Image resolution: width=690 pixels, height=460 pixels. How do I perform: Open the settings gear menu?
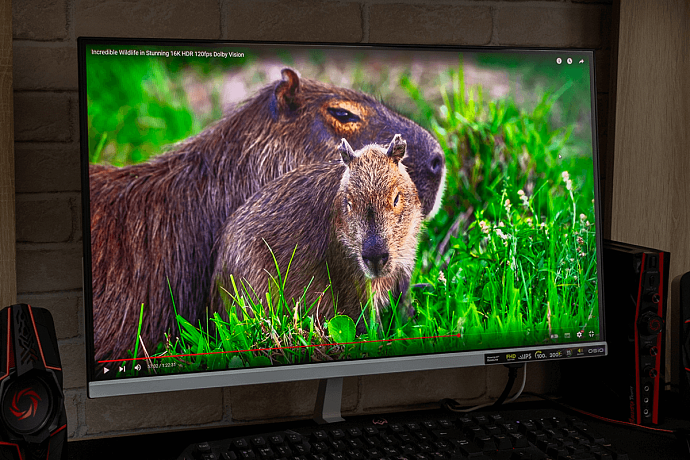580,334
